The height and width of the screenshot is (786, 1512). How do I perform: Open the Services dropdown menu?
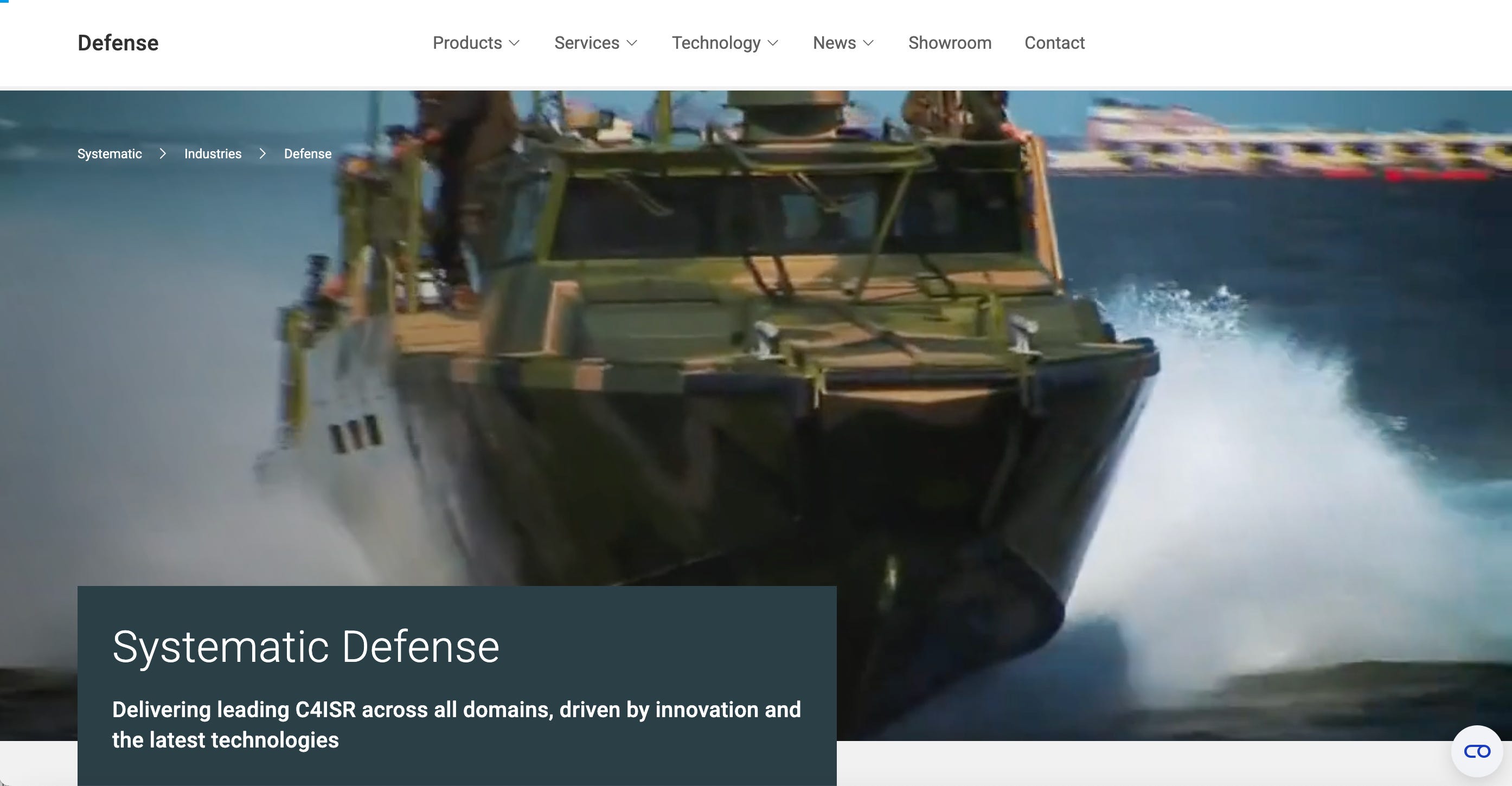click(x=586, y=43)
